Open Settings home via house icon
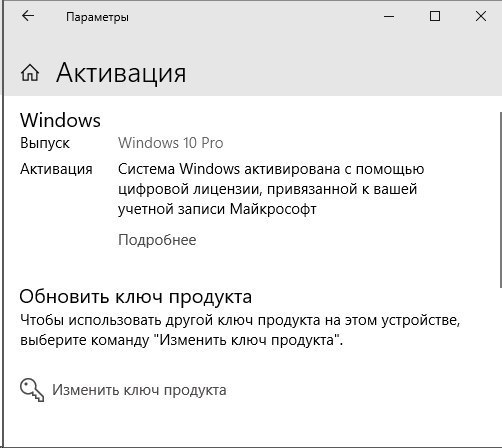 coord(30,73)
